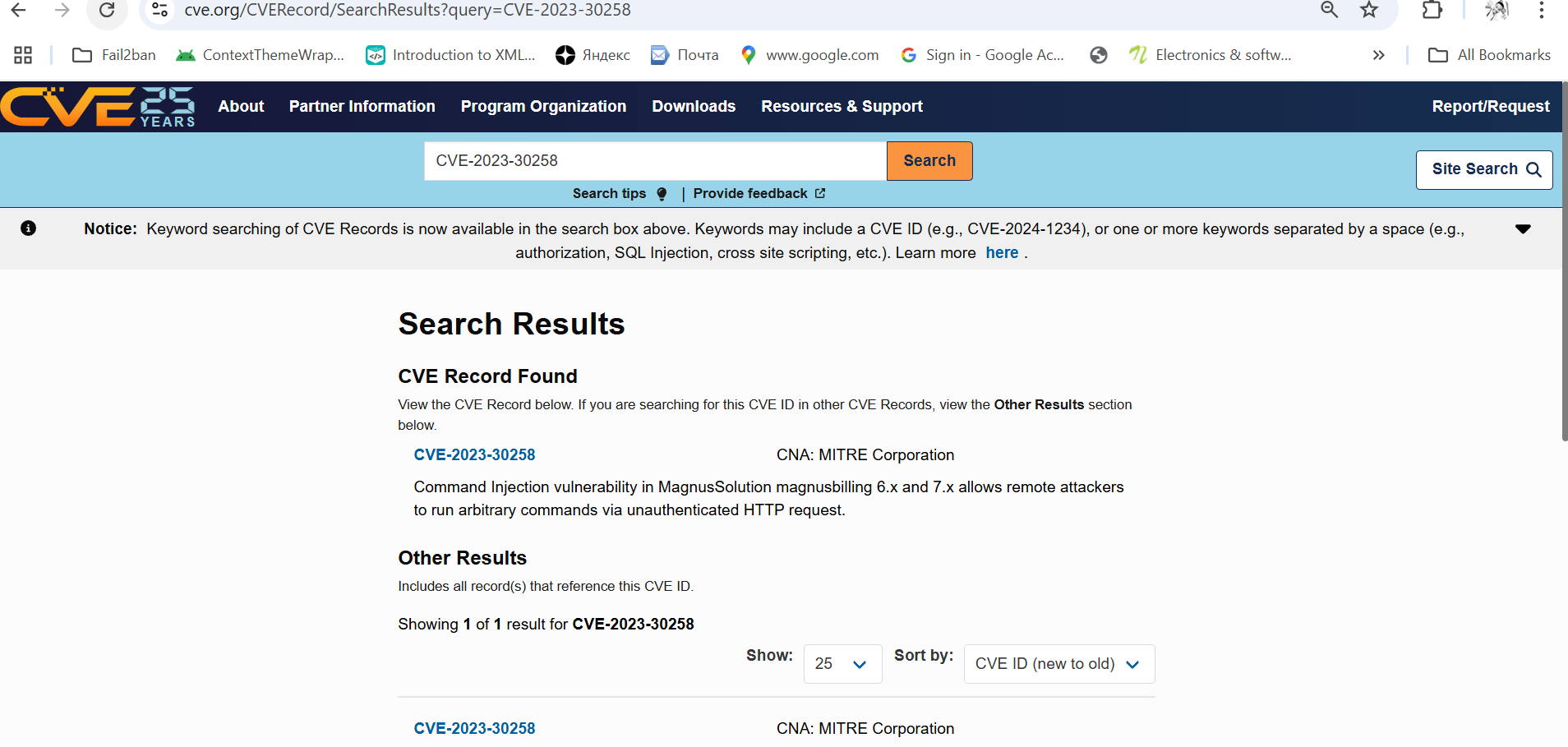Collapse the notice with down arrow
This screenshot has width=1568, height=747.
(1523, 229)
